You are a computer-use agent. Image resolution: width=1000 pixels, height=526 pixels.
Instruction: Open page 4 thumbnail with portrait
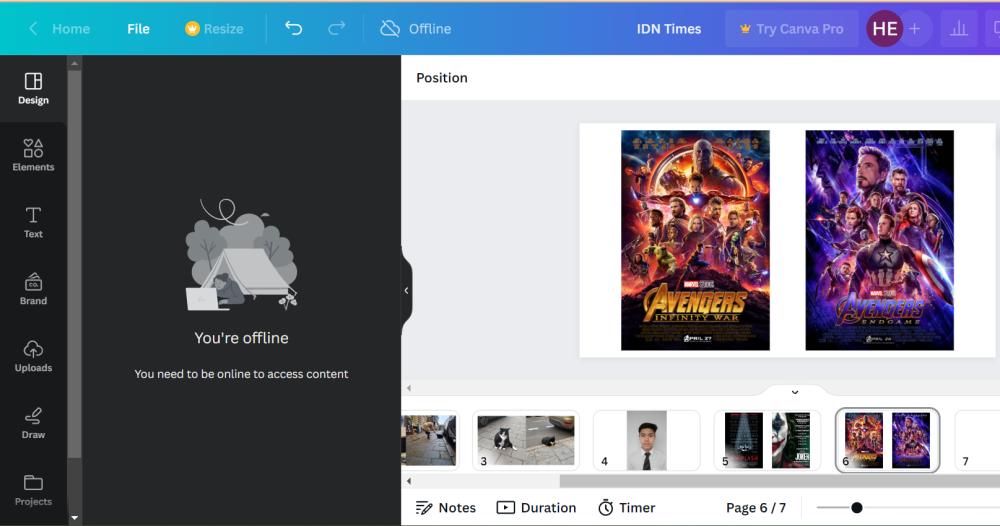[x=647, y=441]
